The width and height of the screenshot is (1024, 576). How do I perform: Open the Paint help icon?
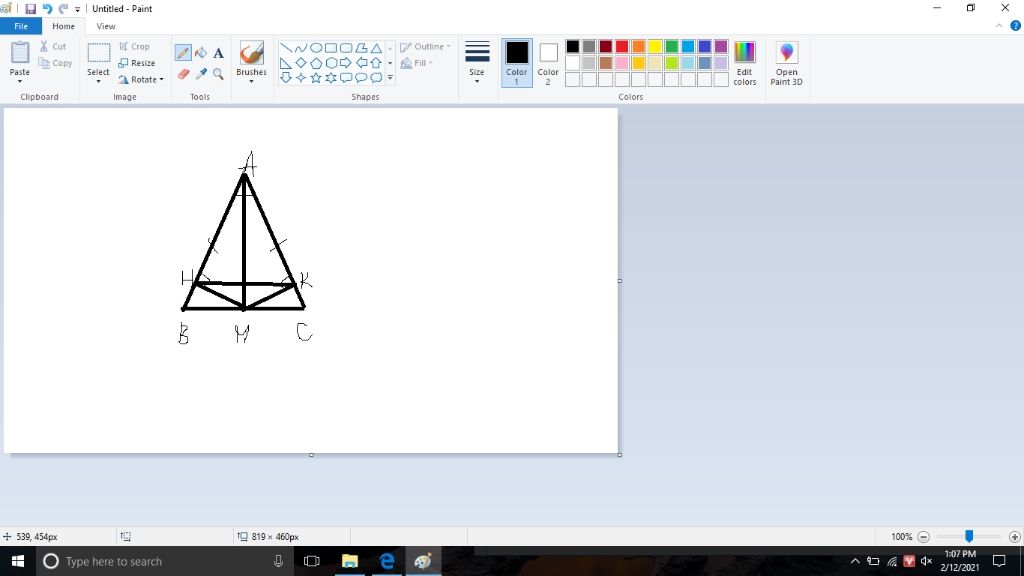[1016, 26]
